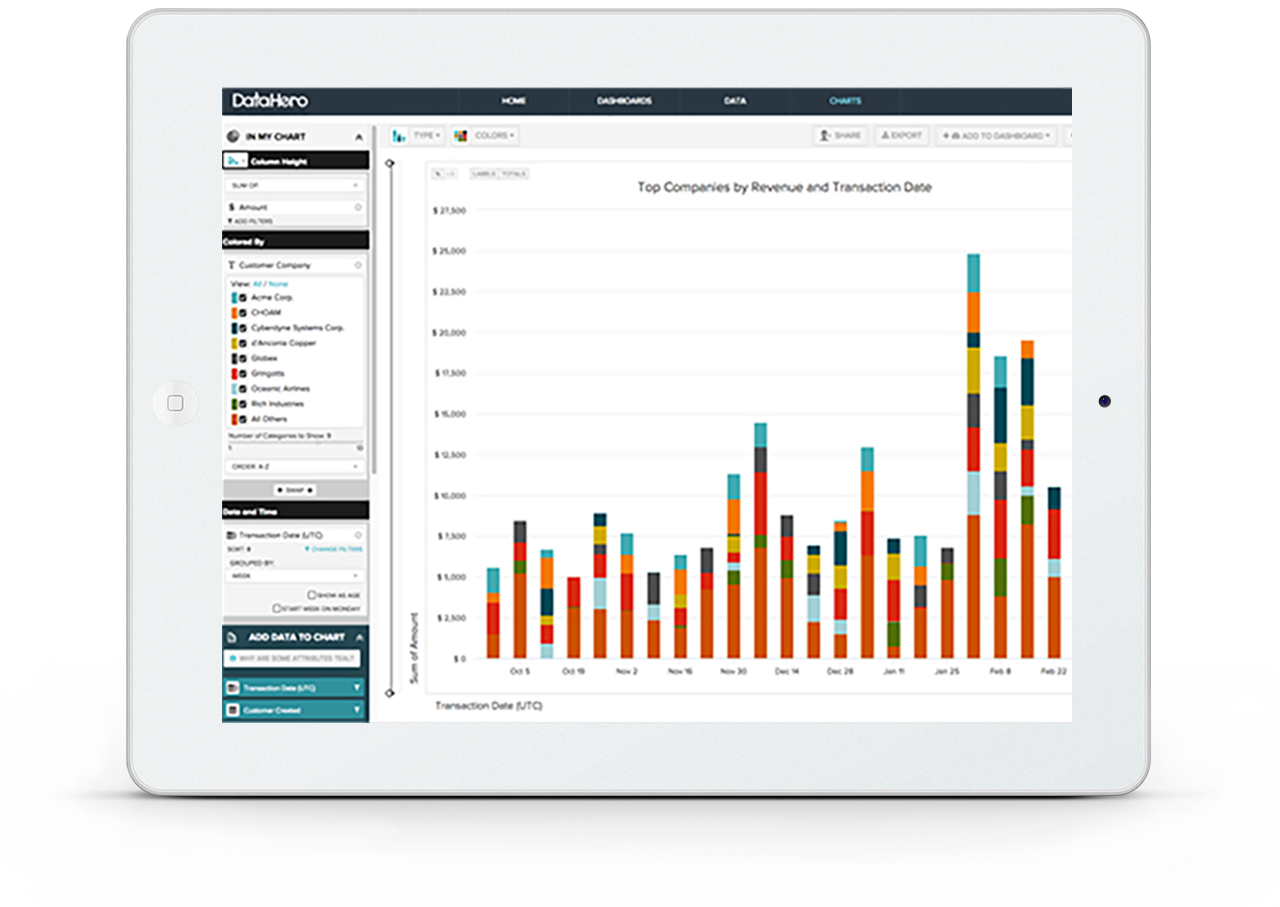This screenshot has height=907, width=1280.
Task: Uncheck the Oceanic Airlines checkbox
Action: click(x=243, y=388)
